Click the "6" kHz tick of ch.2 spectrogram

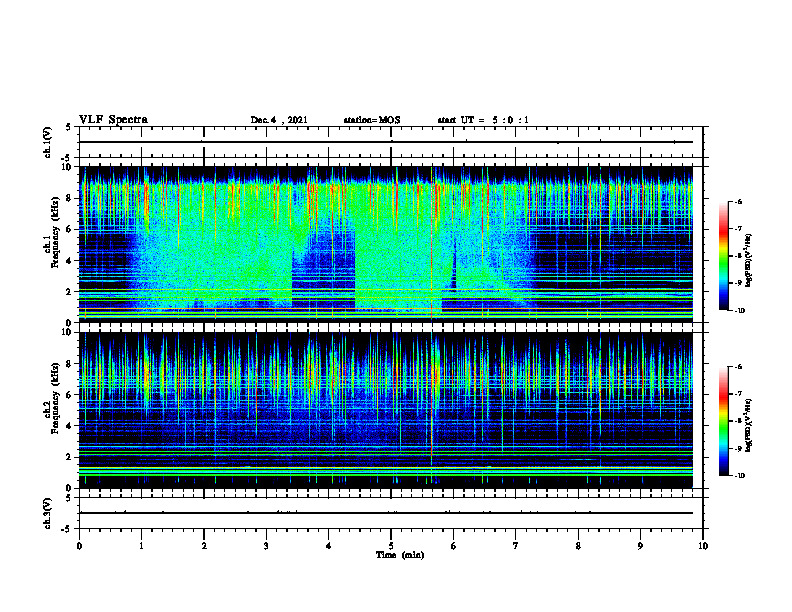coord(70,395)
